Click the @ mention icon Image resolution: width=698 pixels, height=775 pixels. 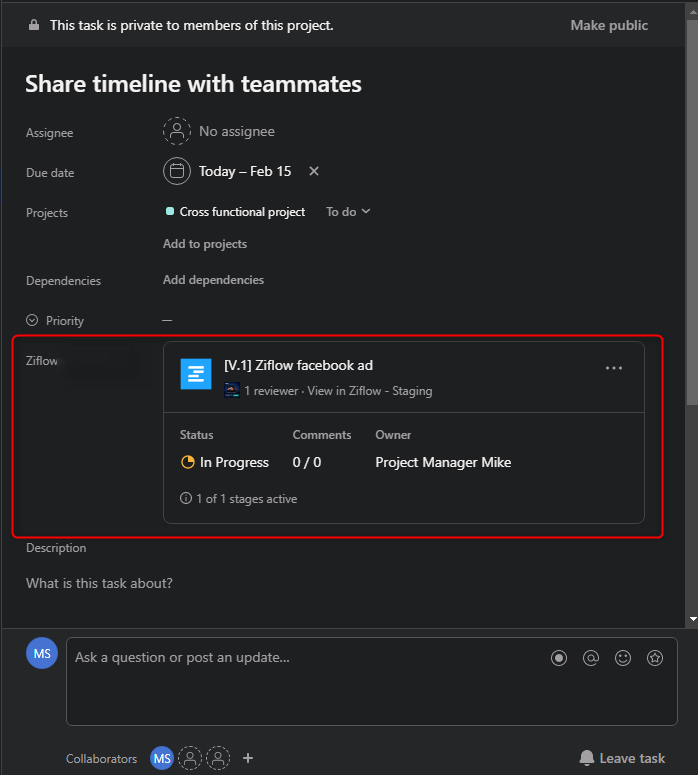coord(591,658)
